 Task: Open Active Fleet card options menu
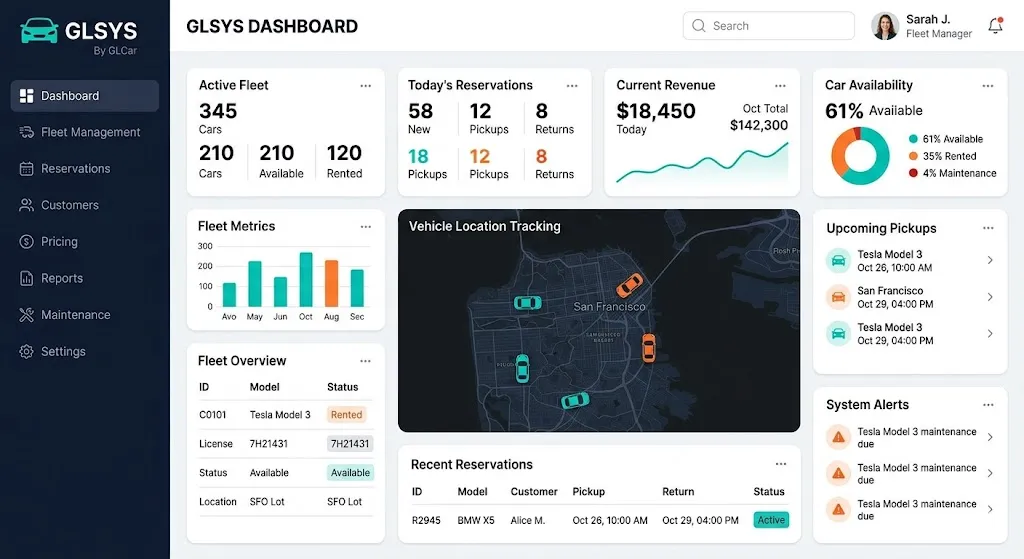pyautogui.click(x=366, y=86)
